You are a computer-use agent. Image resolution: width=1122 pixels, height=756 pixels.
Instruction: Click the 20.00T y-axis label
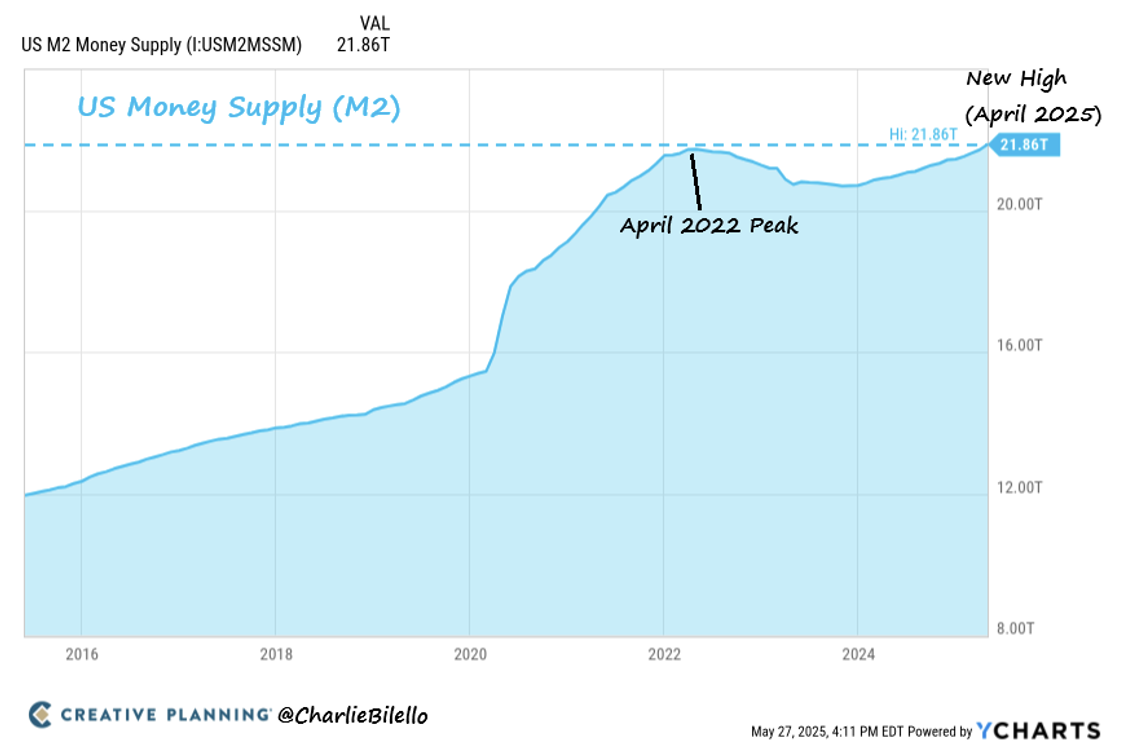pyautogui.click(x=1022, y=203)
